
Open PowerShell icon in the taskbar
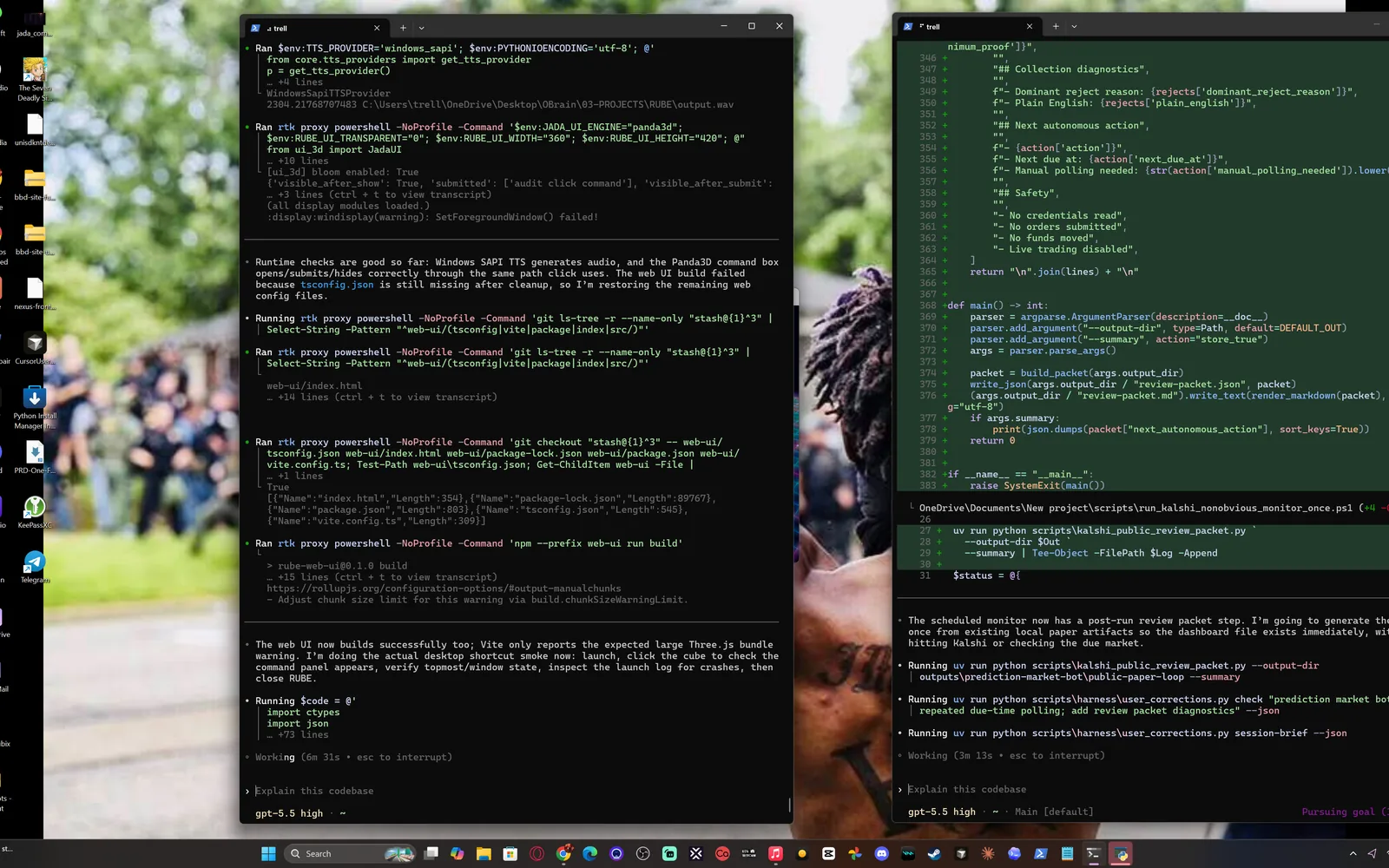(1041, 853)
